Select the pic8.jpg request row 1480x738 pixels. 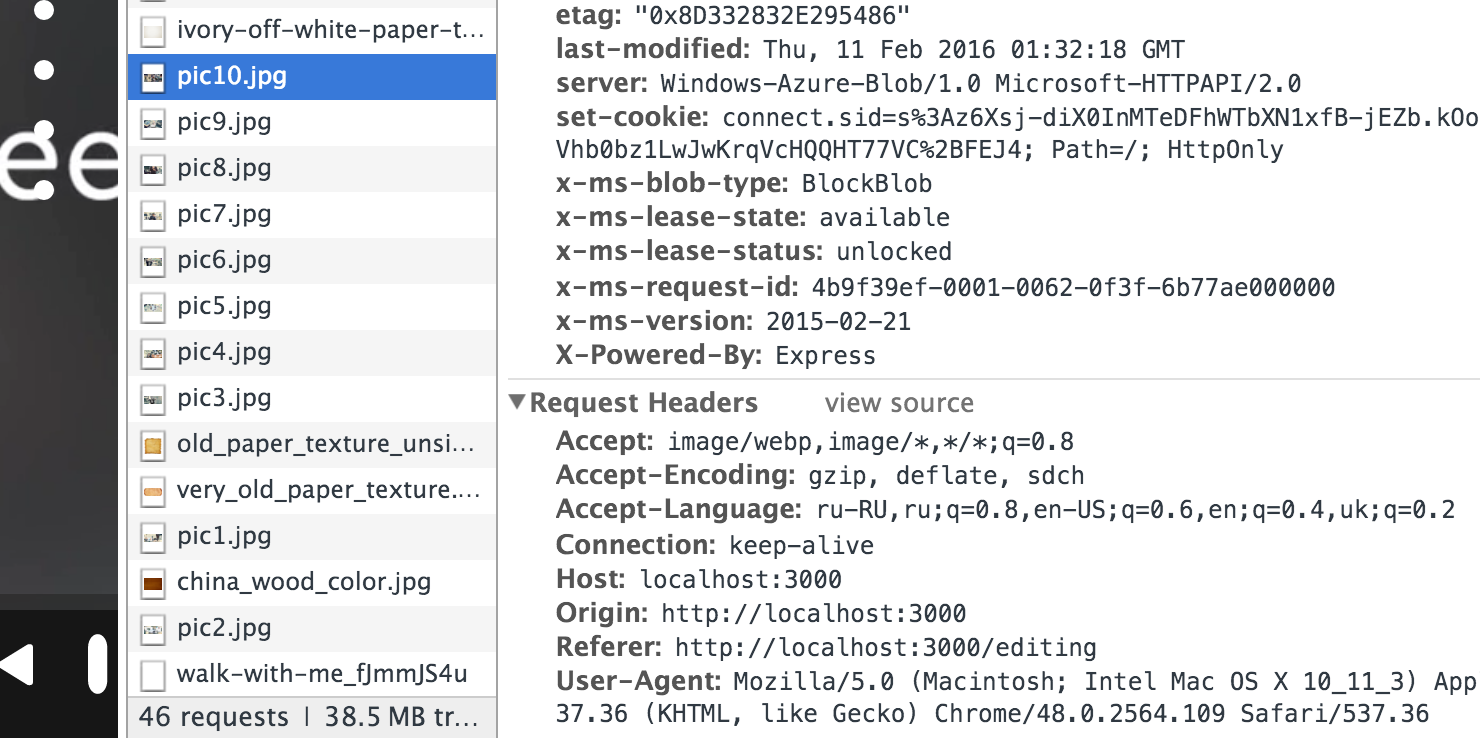[312, 168]
